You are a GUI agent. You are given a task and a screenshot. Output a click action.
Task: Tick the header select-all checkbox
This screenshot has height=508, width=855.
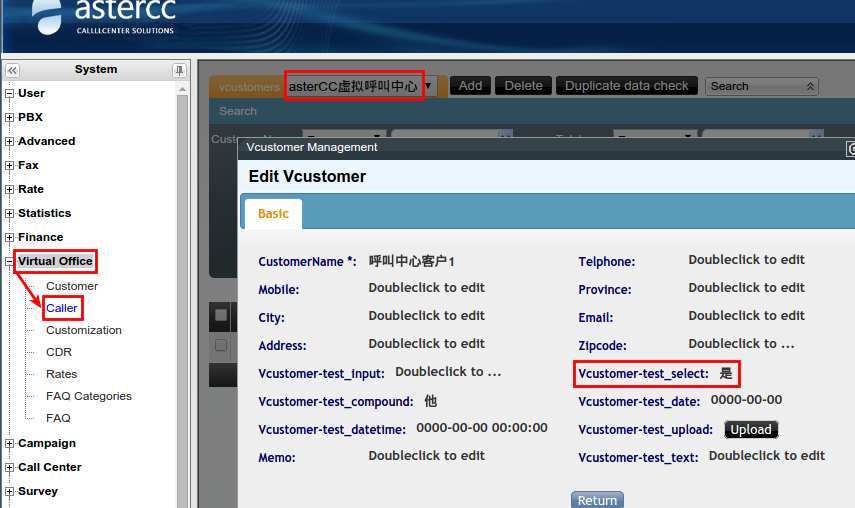[x=221, y=315]
